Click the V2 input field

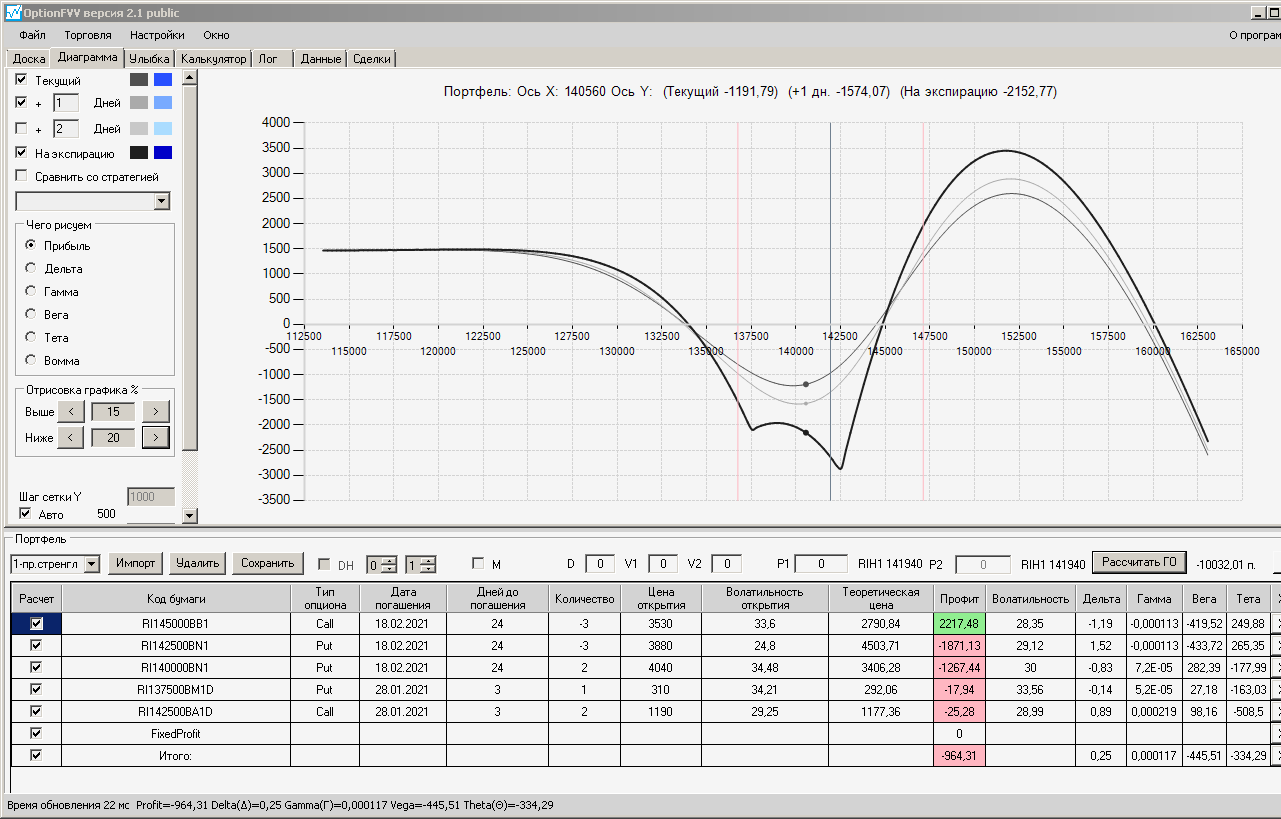pos(726,564)
